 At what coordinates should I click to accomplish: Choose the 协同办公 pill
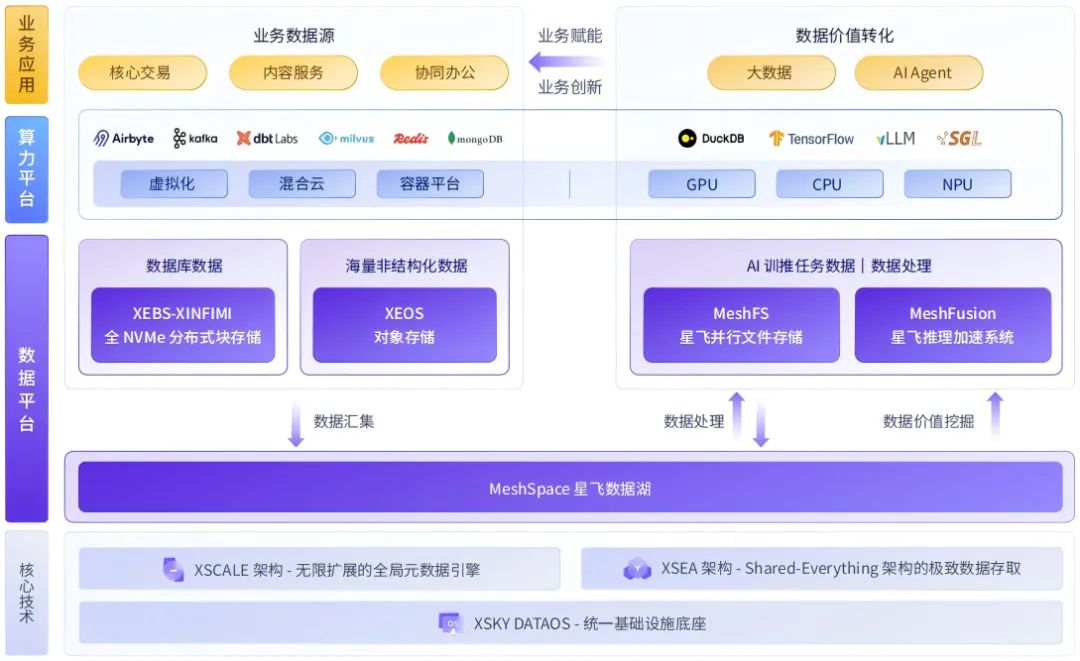point(444,73)
